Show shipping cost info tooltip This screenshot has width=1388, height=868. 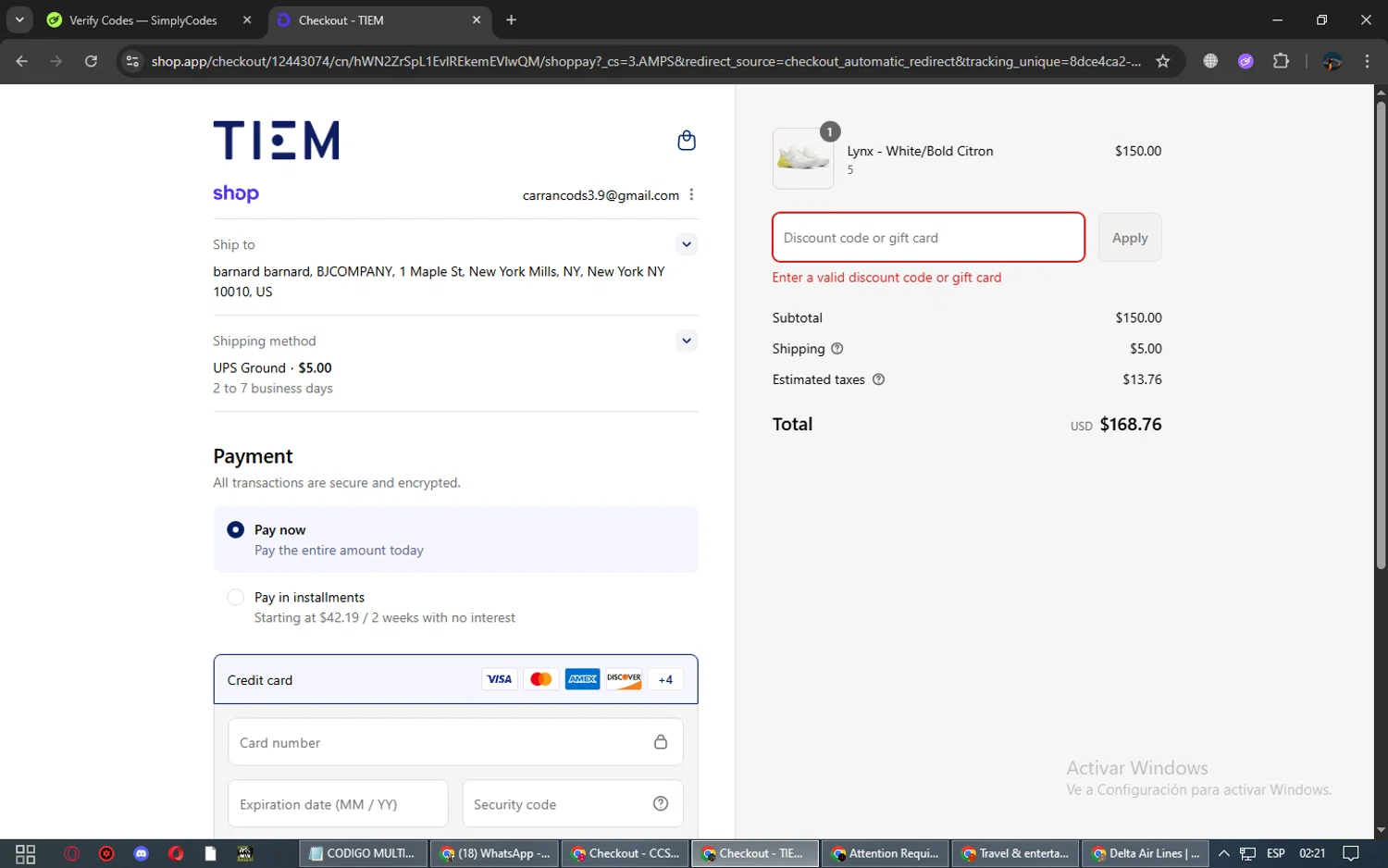[837, 349]
